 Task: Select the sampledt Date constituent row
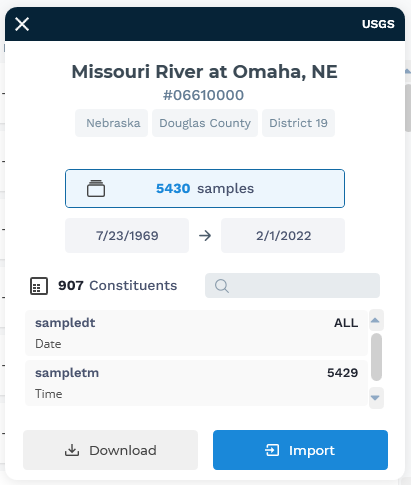(196, 333)
